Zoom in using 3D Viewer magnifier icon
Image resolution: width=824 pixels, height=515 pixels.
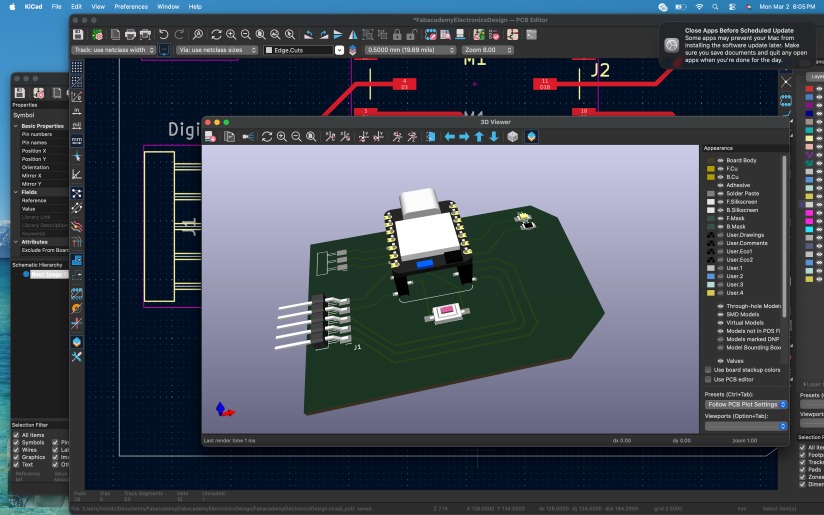282,136
